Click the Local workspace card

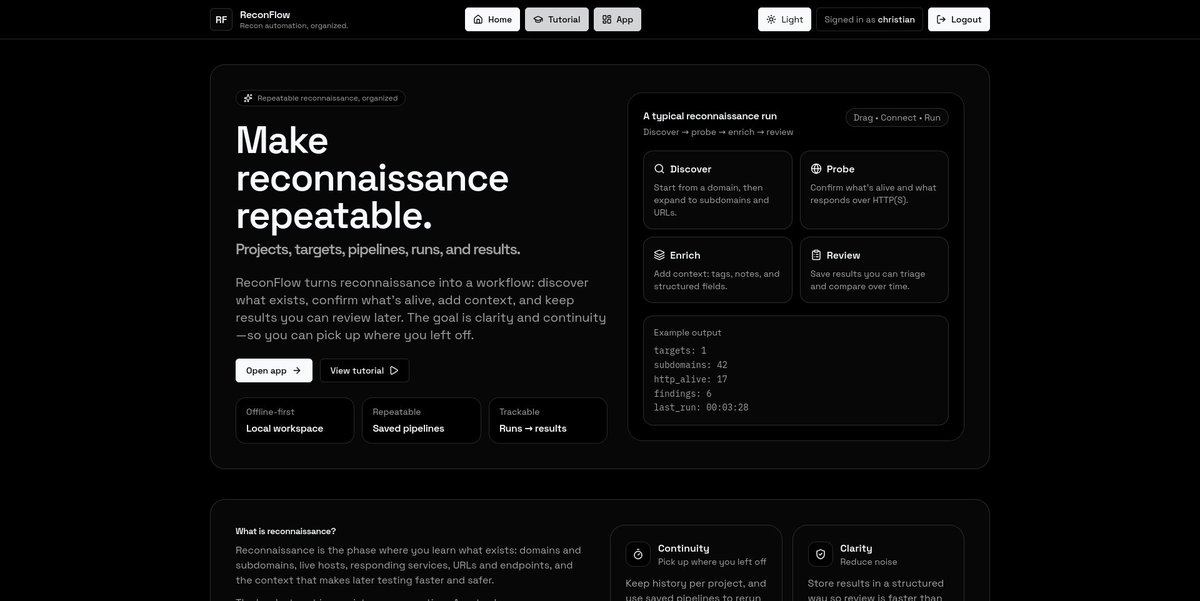click(295, 420)
